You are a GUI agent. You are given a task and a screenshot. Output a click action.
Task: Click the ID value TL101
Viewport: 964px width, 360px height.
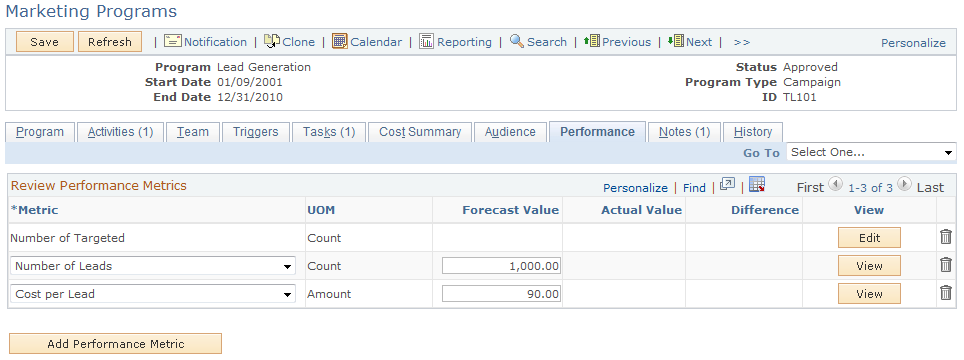[799, 97]
